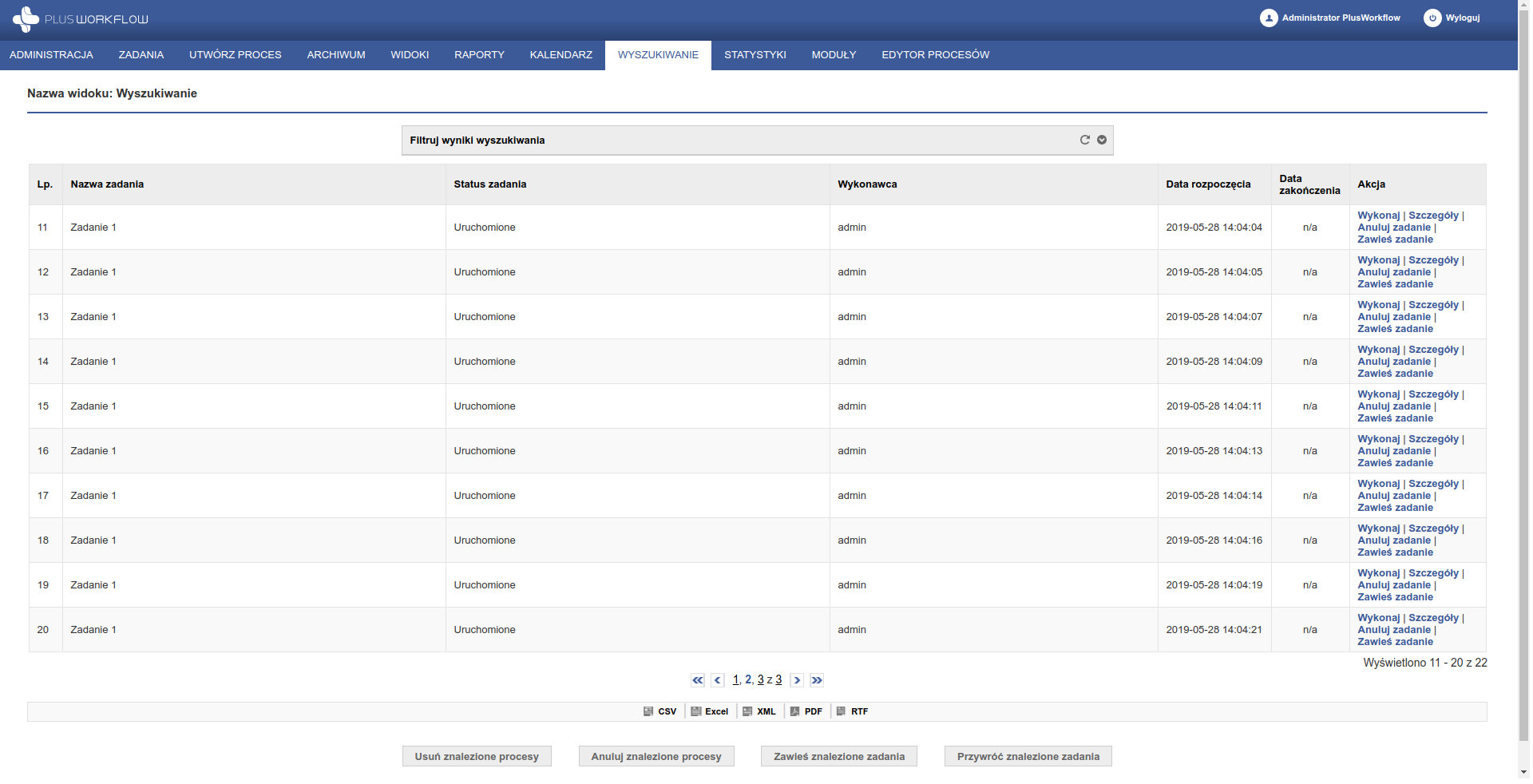Export results to CSV
The image size is (1533, 784).
click(660, 711)
